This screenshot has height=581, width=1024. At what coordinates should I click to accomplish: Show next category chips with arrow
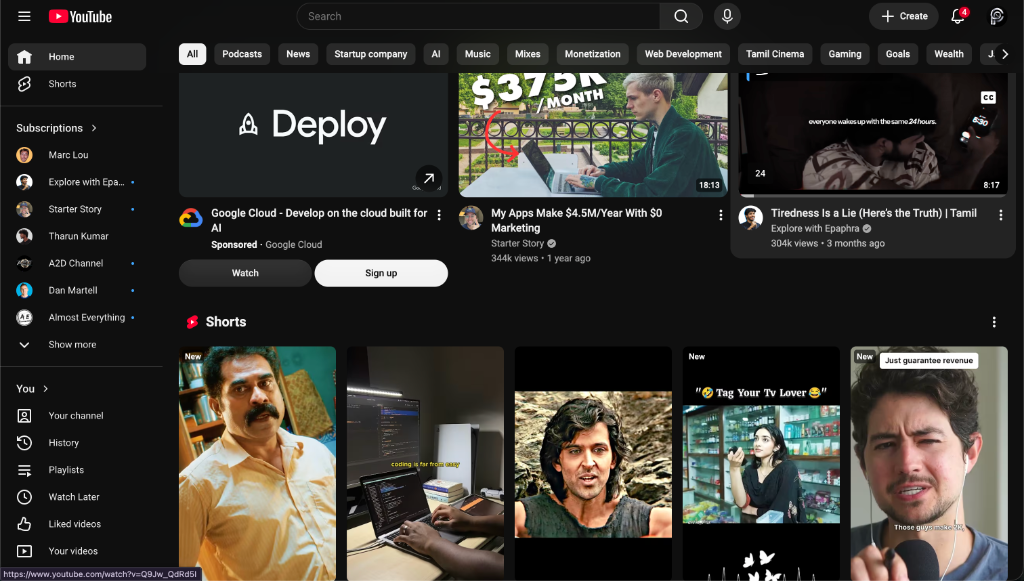(x=1004, y=54)
